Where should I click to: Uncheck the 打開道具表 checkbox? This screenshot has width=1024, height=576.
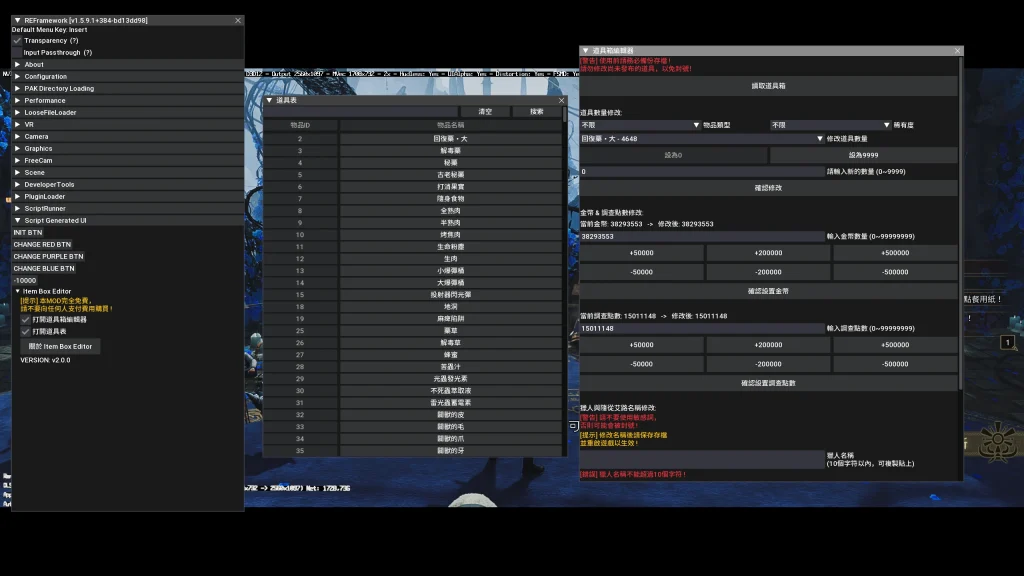[25, 331]
